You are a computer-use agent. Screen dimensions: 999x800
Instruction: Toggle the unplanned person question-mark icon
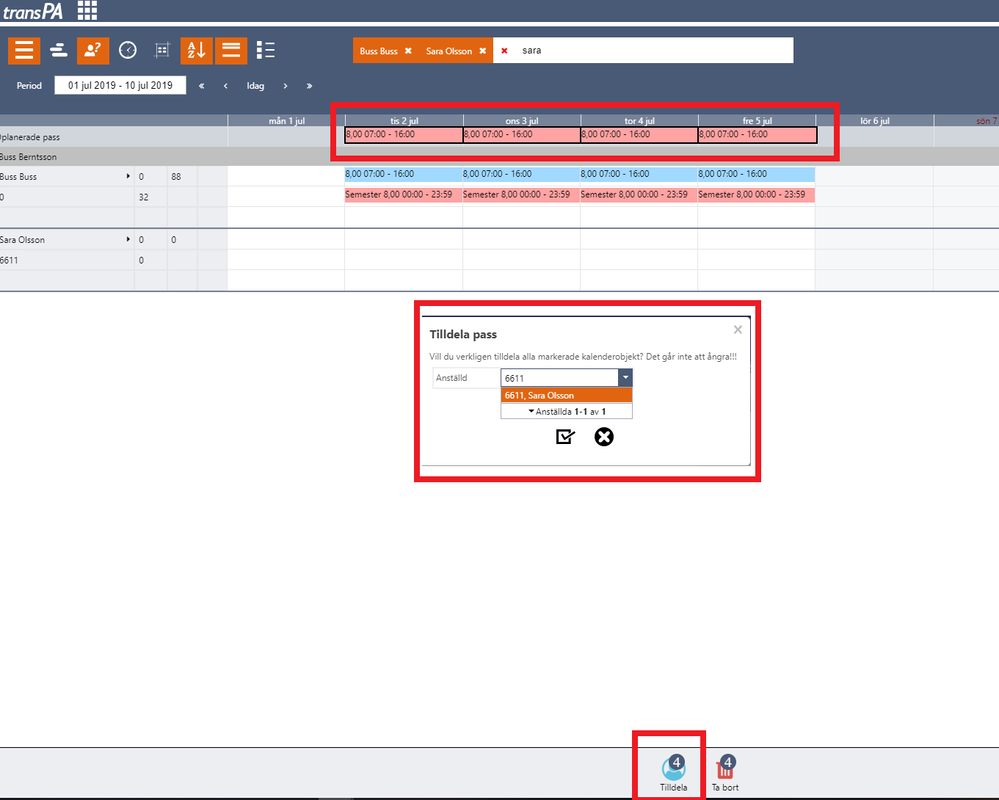click(93, 50)
